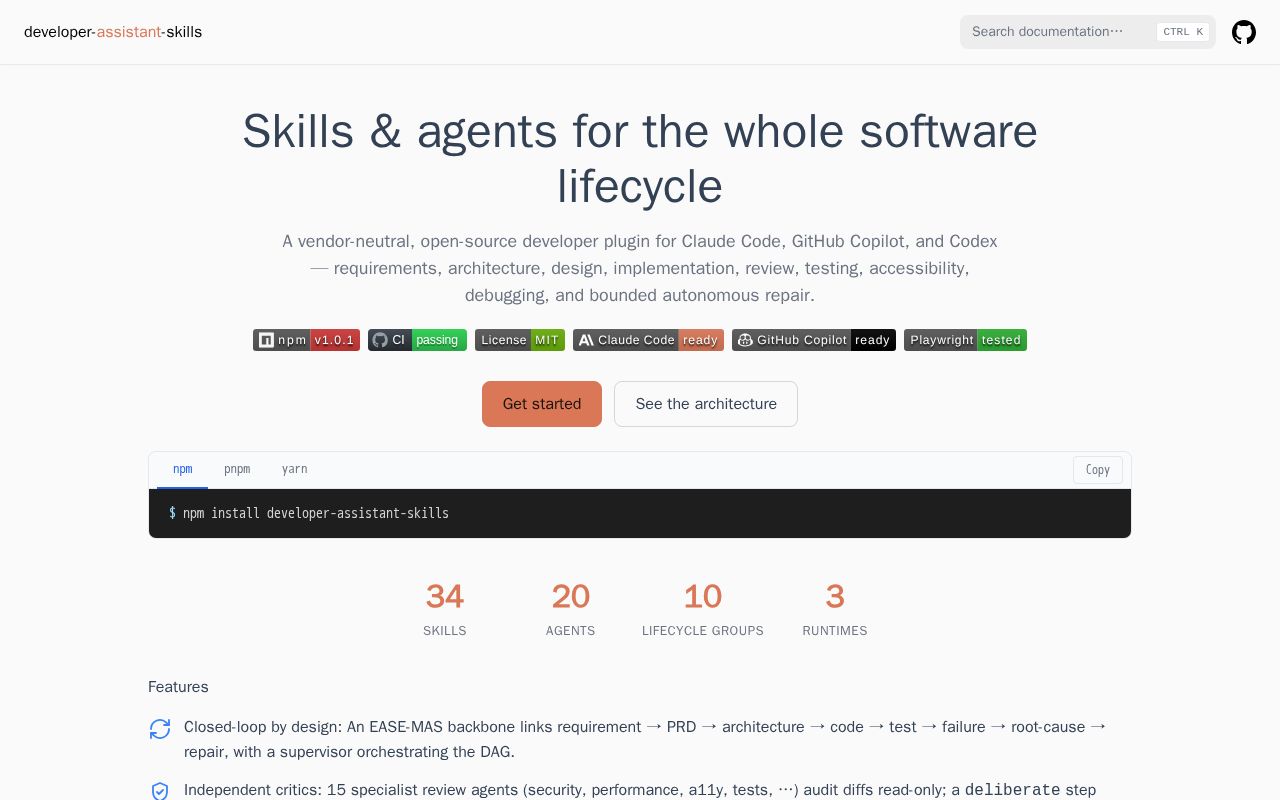Click the Closed-loop by design feature text
This screenshot has height=800, width=1280.
646,739
